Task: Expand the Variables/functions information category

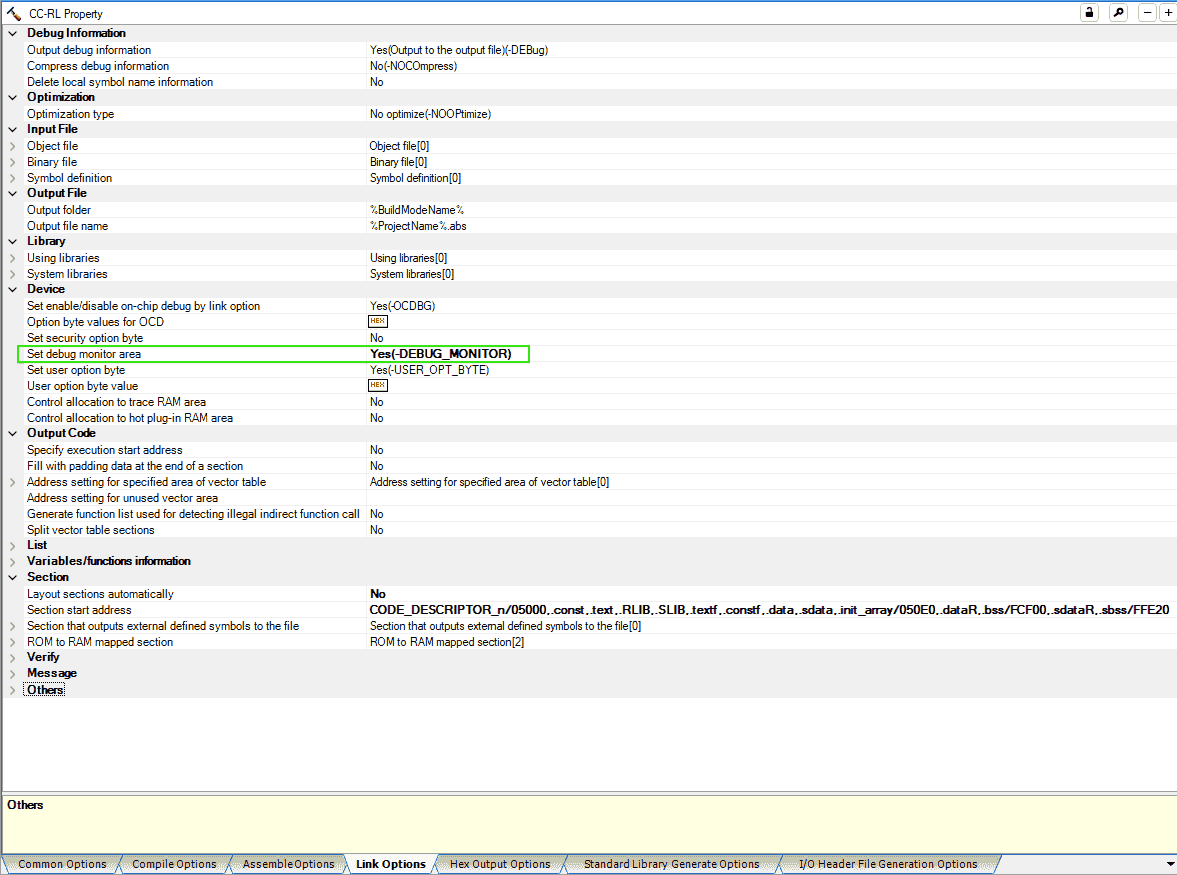Action: (x=13, y=562)
